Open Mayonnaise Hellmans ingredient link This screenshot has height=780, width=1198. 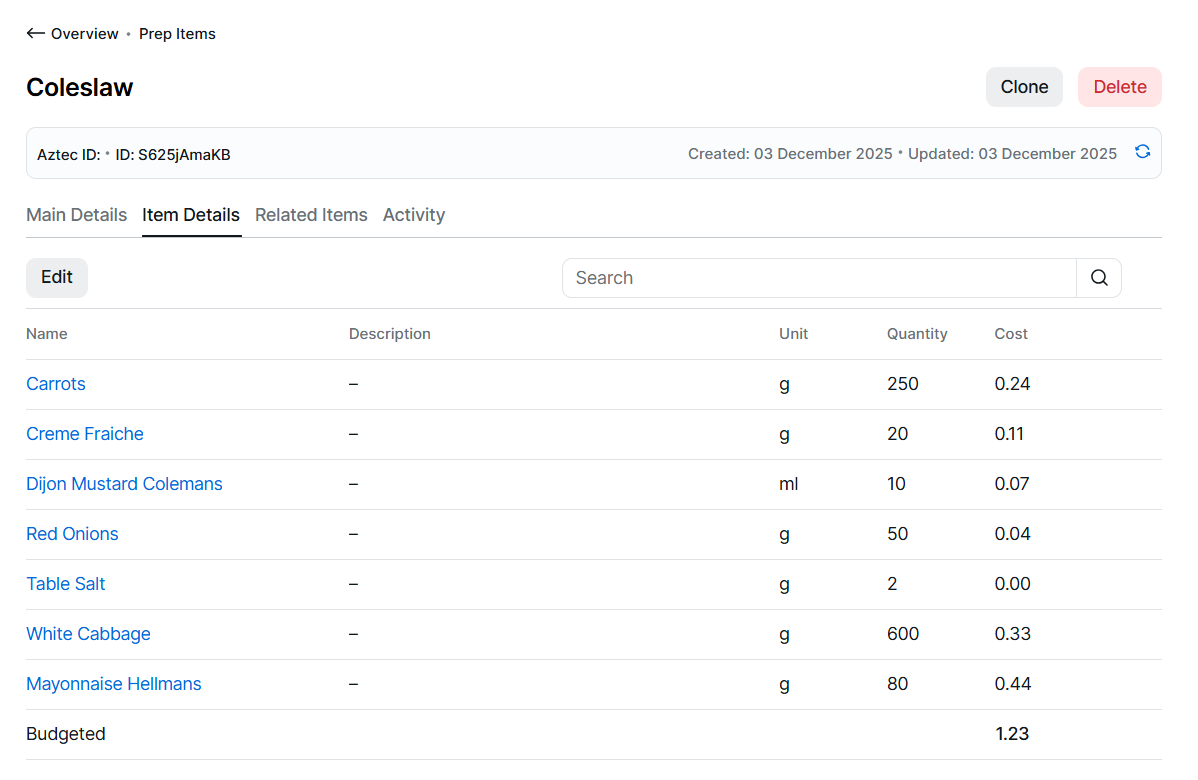[x=114, y=684]
